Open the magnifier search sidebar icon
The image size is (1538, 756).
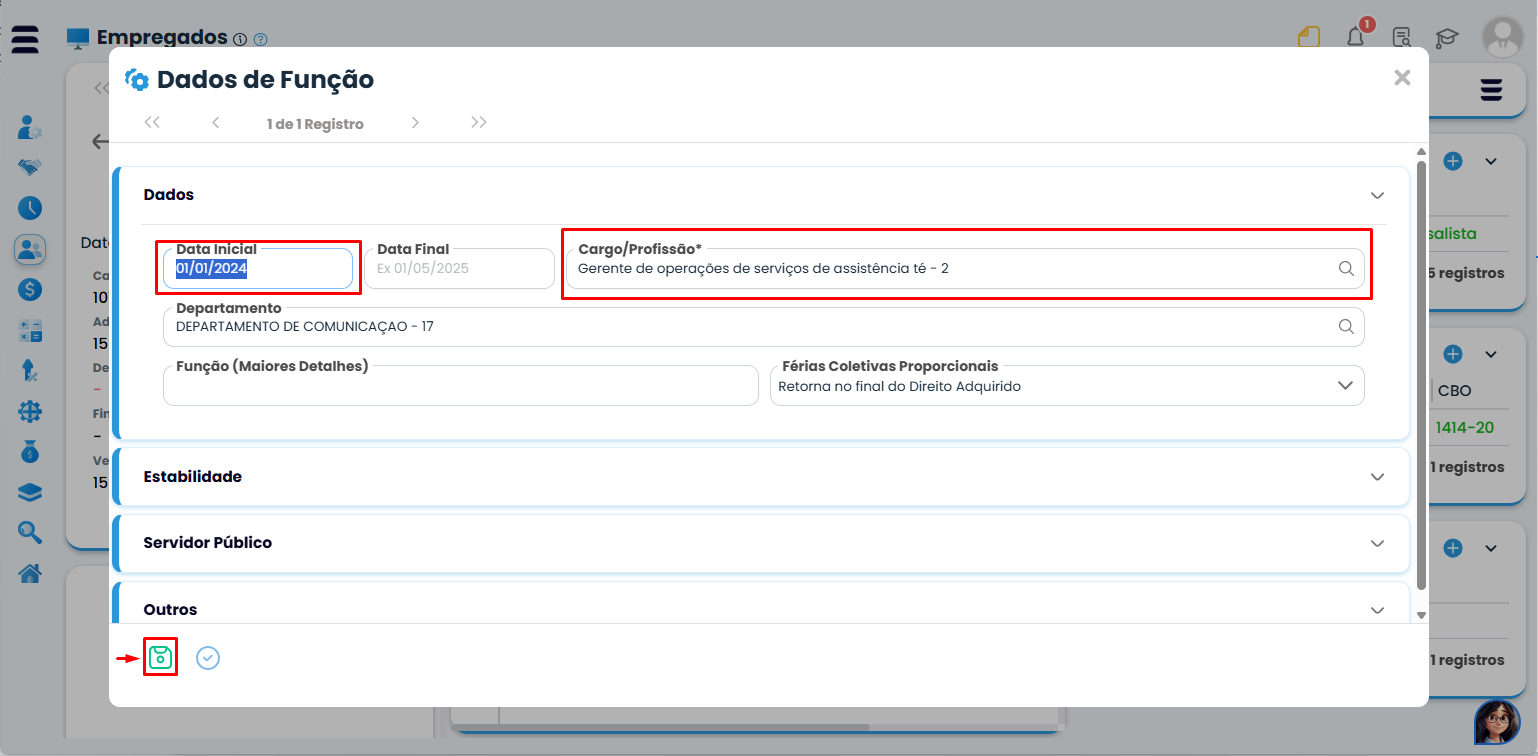point(30,533)
